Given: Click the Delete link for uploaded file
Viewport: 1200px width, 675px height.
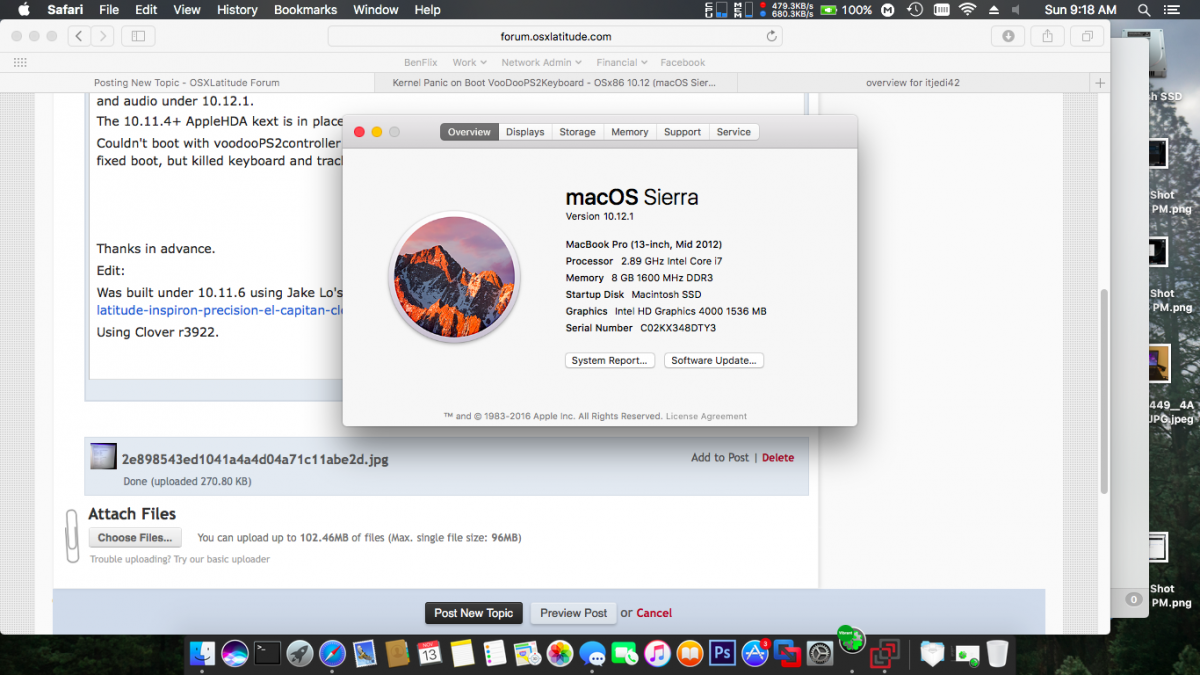Looking at the screenshot, I should pyautogui.click(x=777, y=458).
